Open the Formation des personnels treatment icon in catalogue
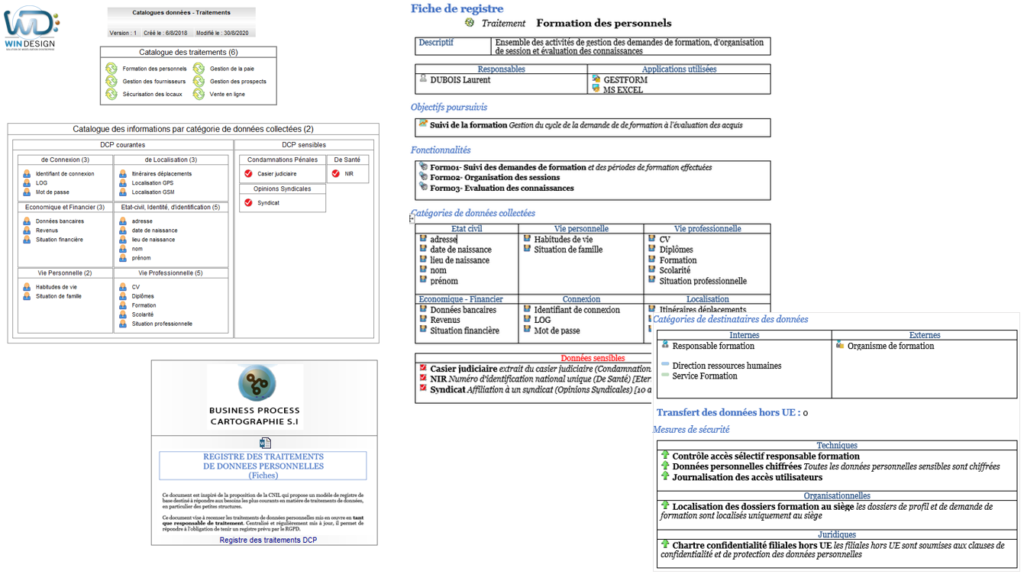 click(x=112, y=69)
